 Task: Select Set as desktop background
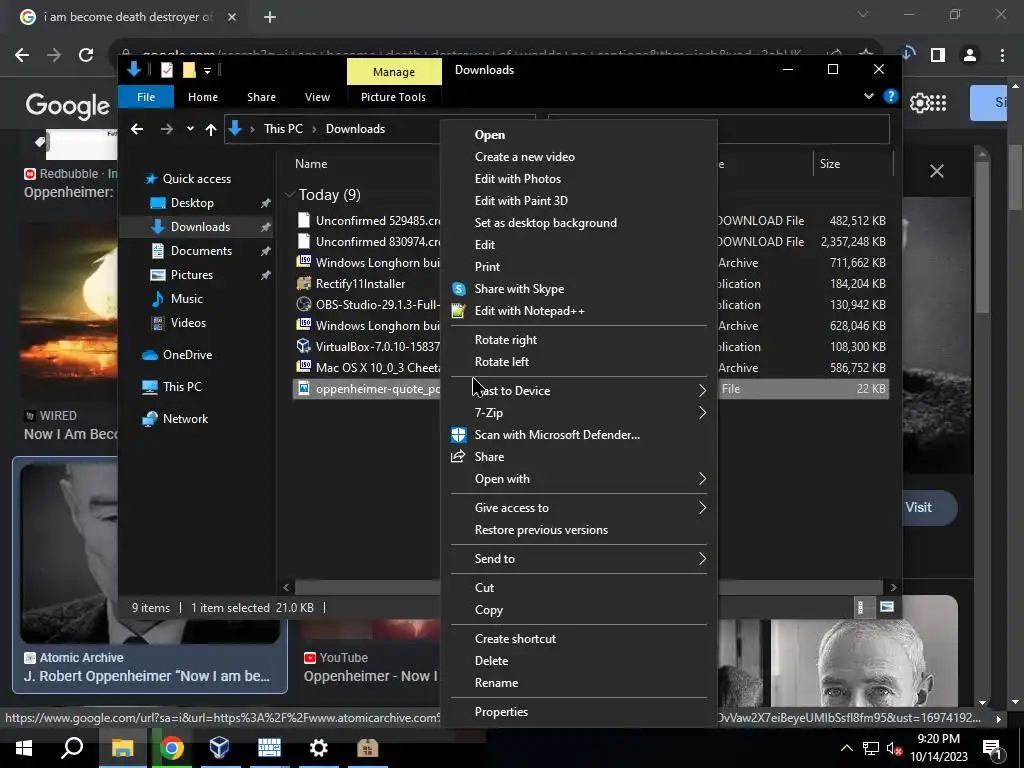pos(545,223)
